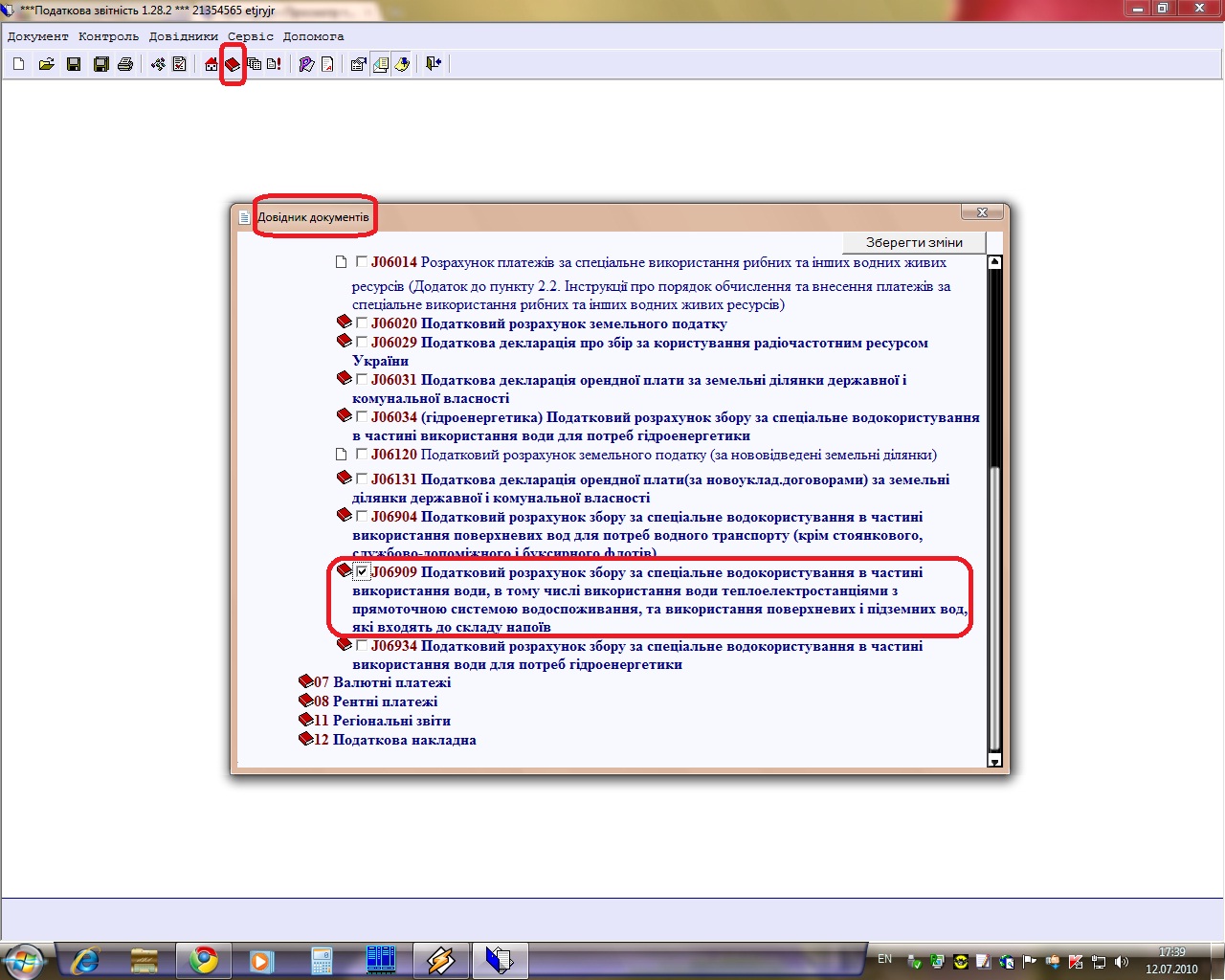Close the Довідник документів dialog

pos(982,212)
